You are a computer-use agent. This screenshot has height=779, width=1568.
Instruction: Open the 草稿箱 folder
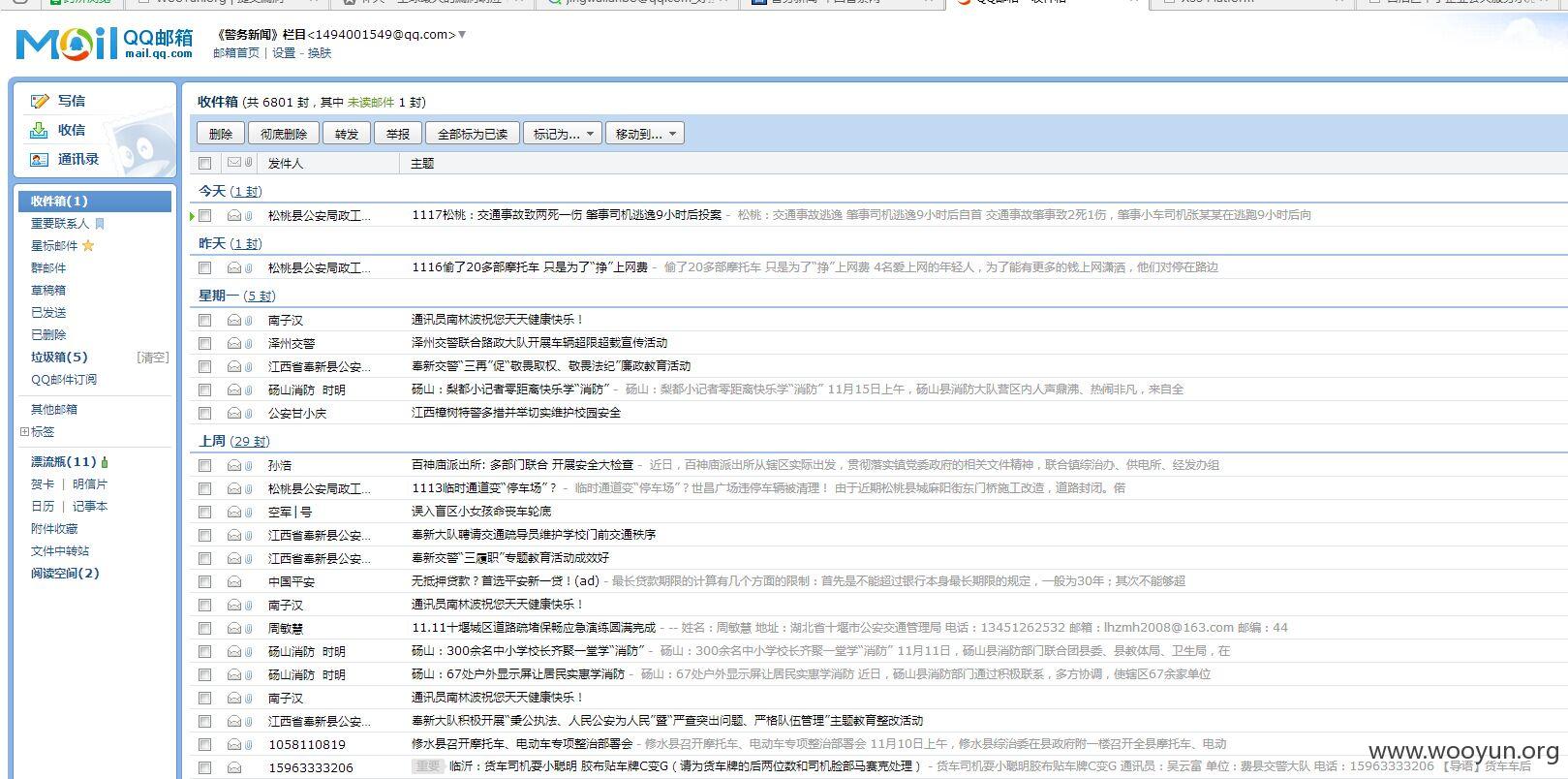click(48, 291)
